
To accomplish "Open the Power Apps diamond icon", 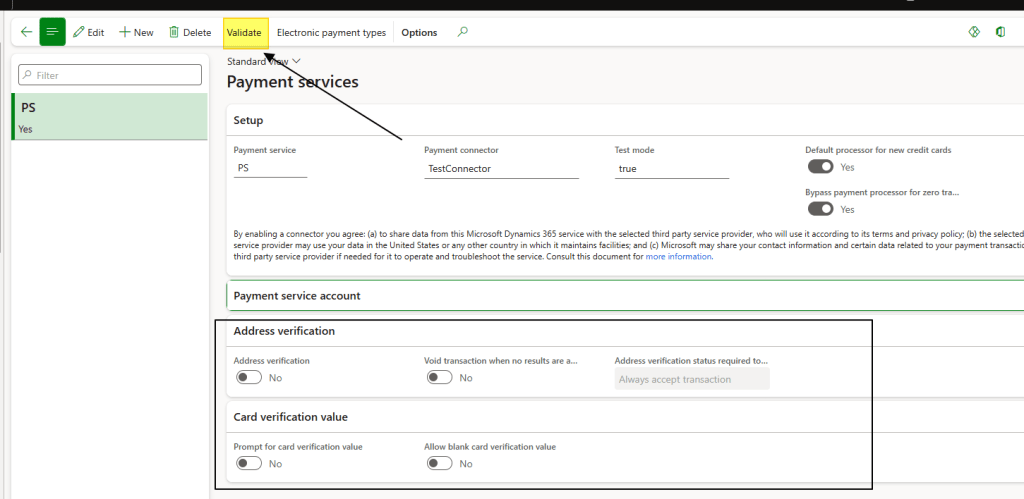I will pos(974,32).
